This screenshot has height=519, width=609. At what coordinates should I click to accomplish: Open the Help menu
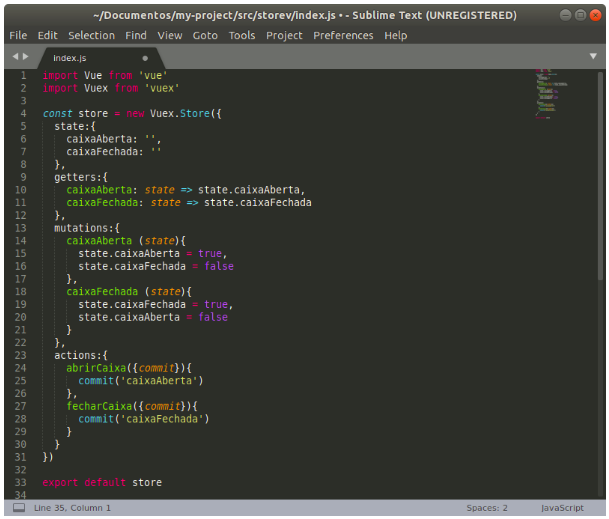[396, 35]
